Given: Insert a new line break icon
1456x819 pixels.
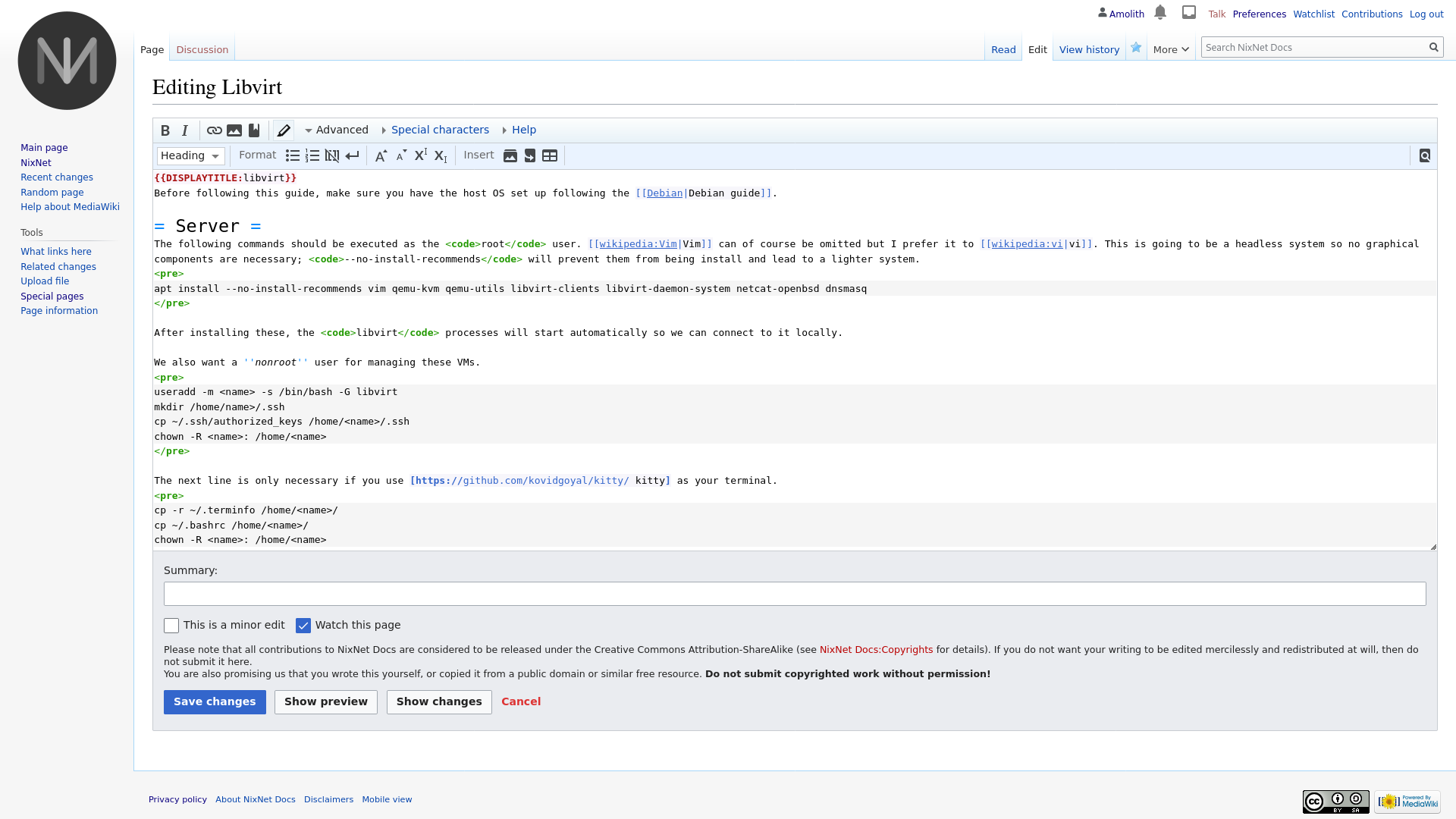Looking at the screenshot, I should click(352, 155).
